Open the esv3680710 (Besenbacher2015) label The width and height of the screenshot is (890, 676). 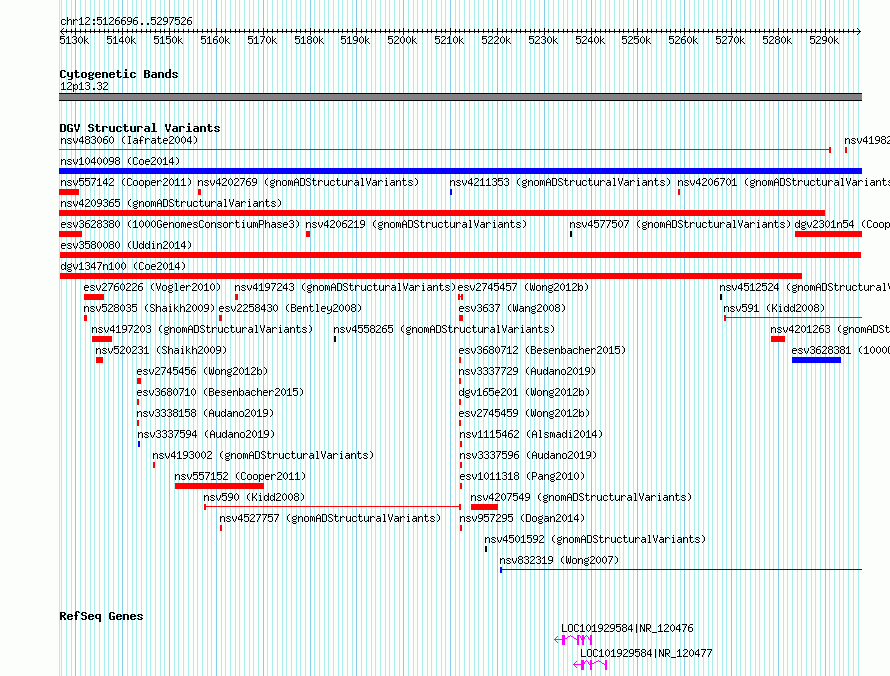(x=220, y=392)
